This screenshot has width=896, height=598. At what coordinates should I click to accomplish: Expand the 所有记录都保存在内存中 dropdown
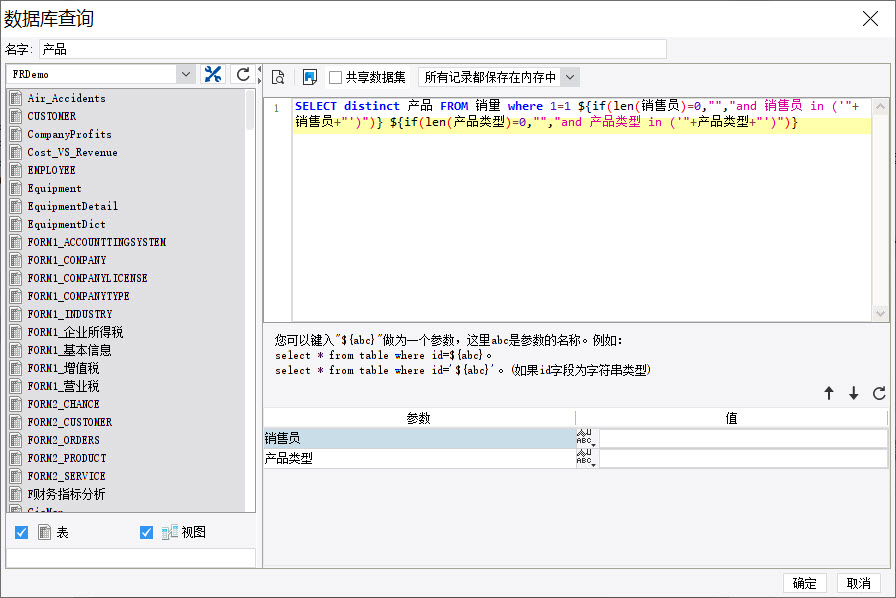point(570,77)
